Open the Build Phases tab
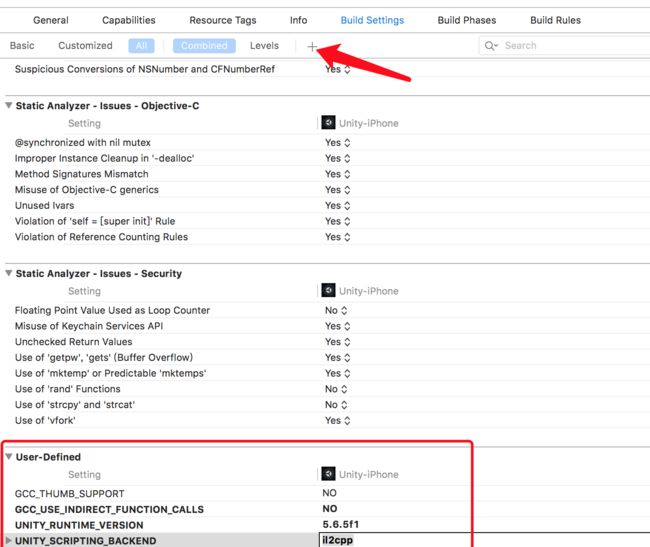 tap(467, 20)
